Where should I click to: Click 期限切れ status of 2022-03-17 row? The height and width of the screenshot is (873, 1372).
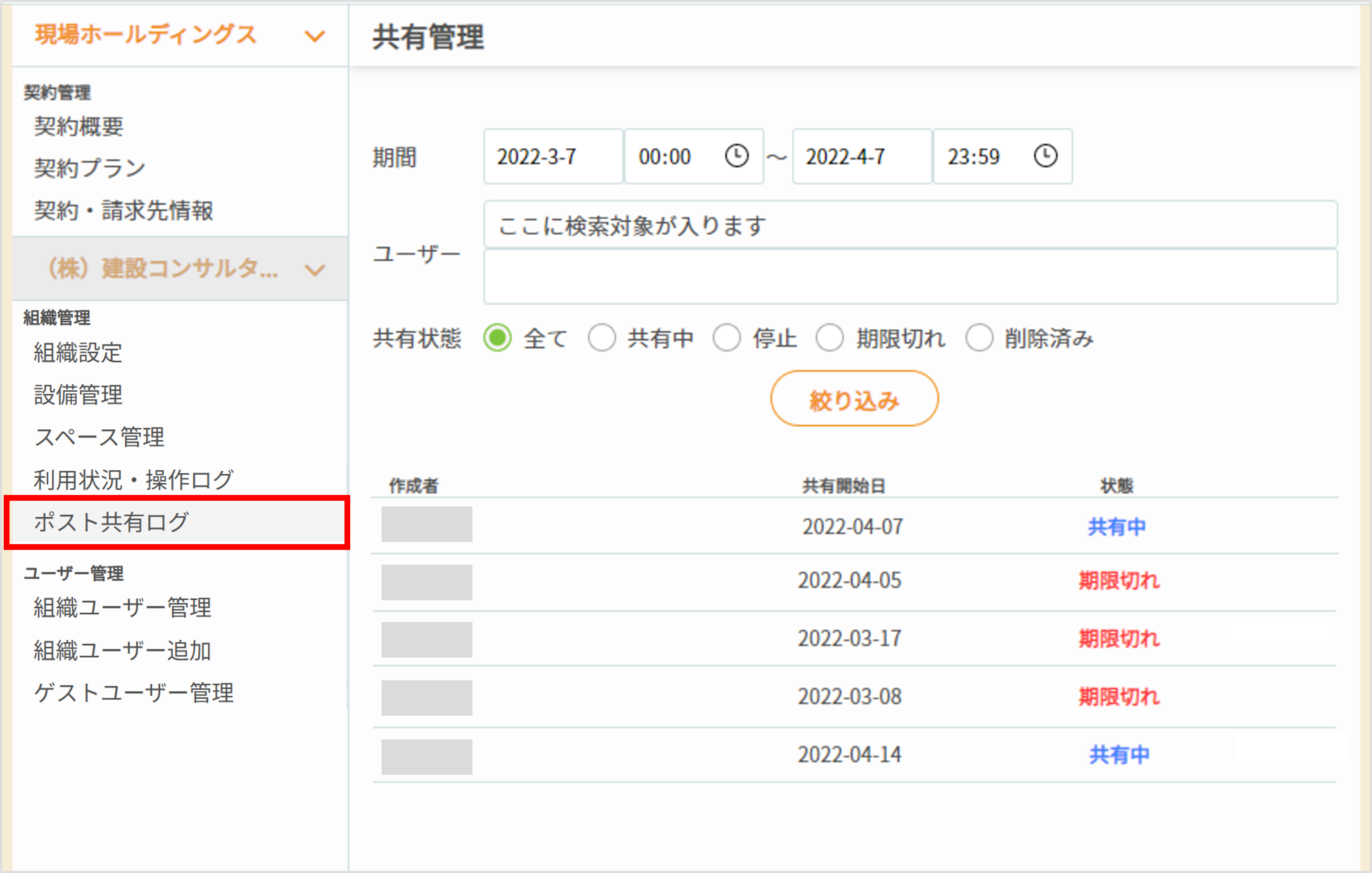[x=1119, y=639]
